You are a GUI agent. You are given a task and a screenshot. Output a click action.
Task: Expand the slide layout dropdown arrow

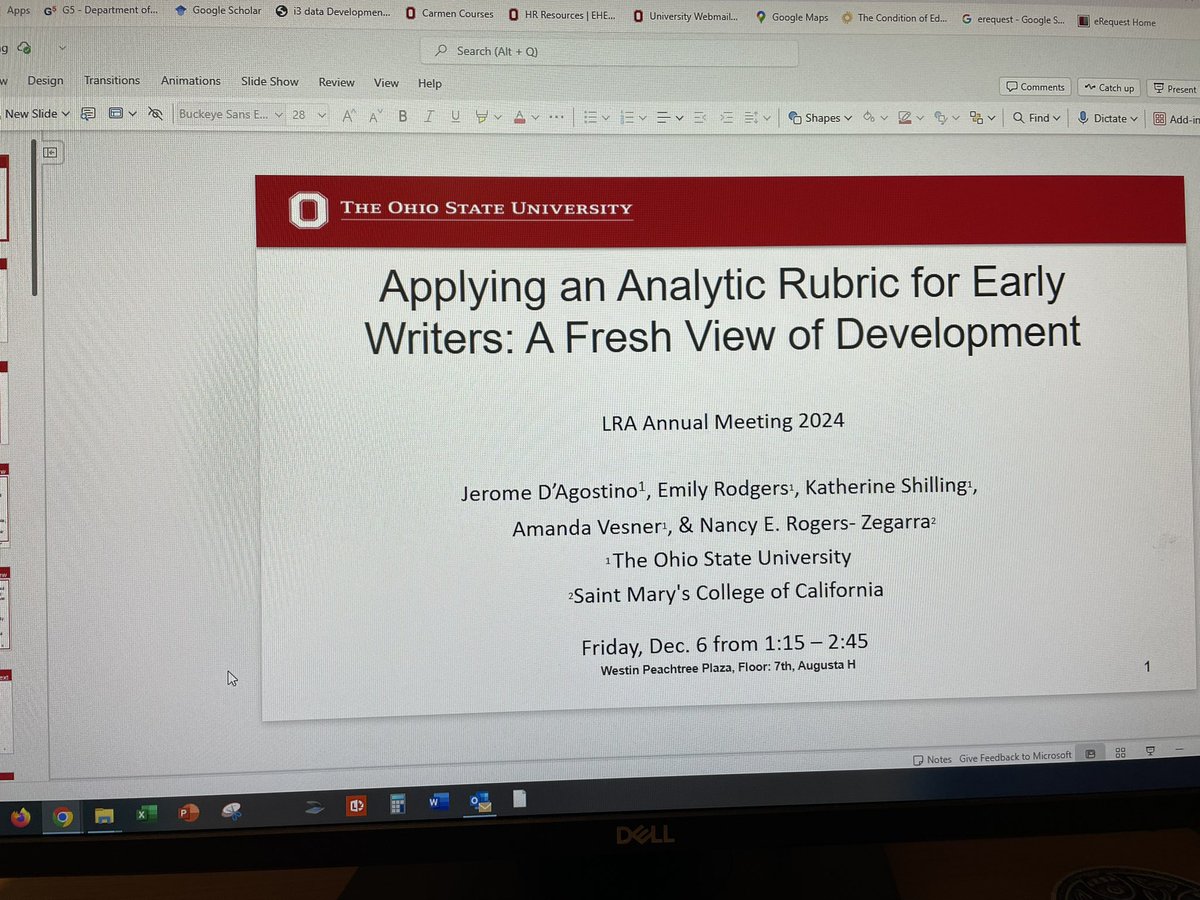coord(132,114)
